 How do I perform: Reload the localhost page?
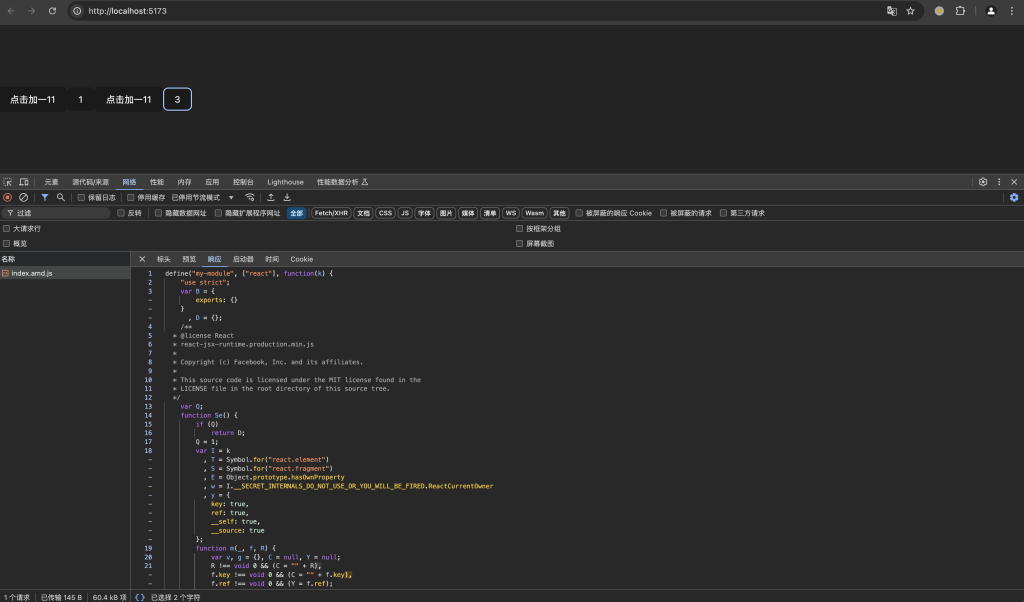tap(52, 11)
